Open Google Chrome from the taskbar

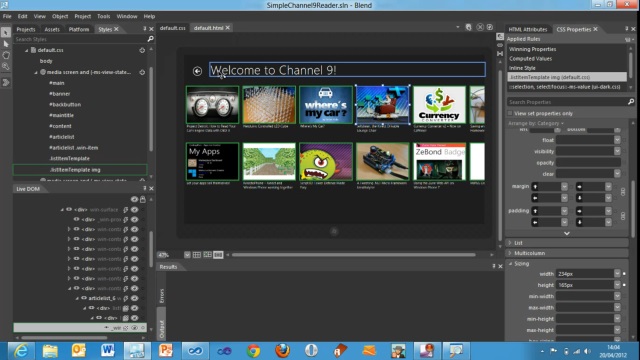(x=253, y=351)
